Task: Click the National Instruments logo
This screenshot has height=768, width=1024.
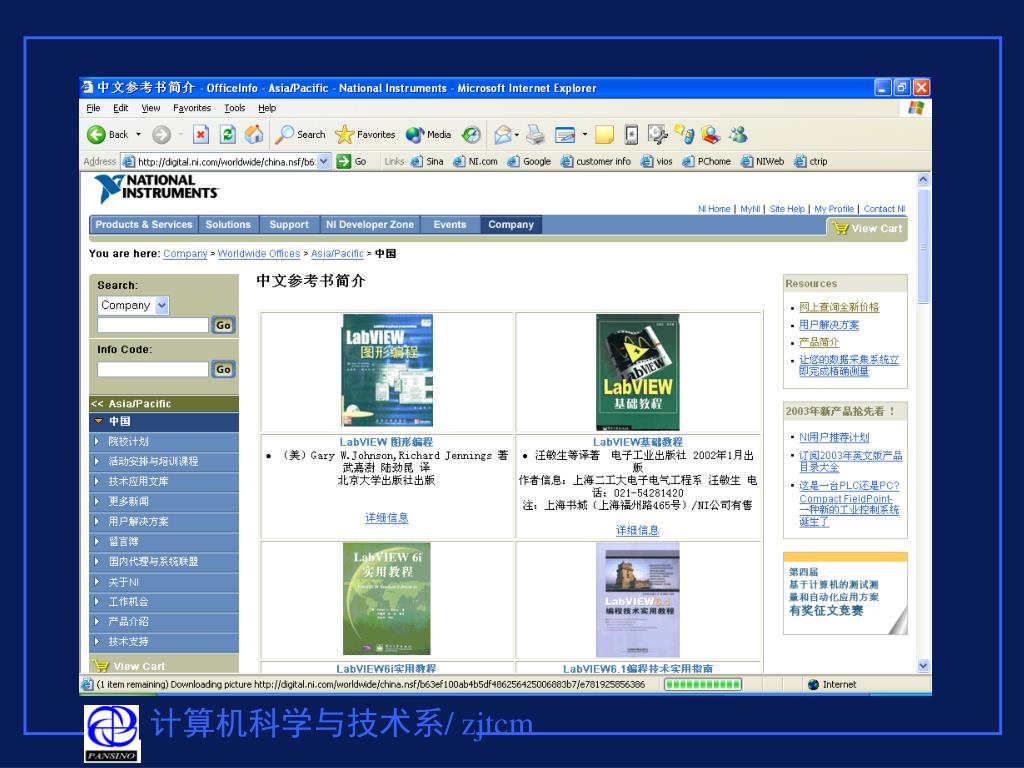Action: tap(156, 188)
